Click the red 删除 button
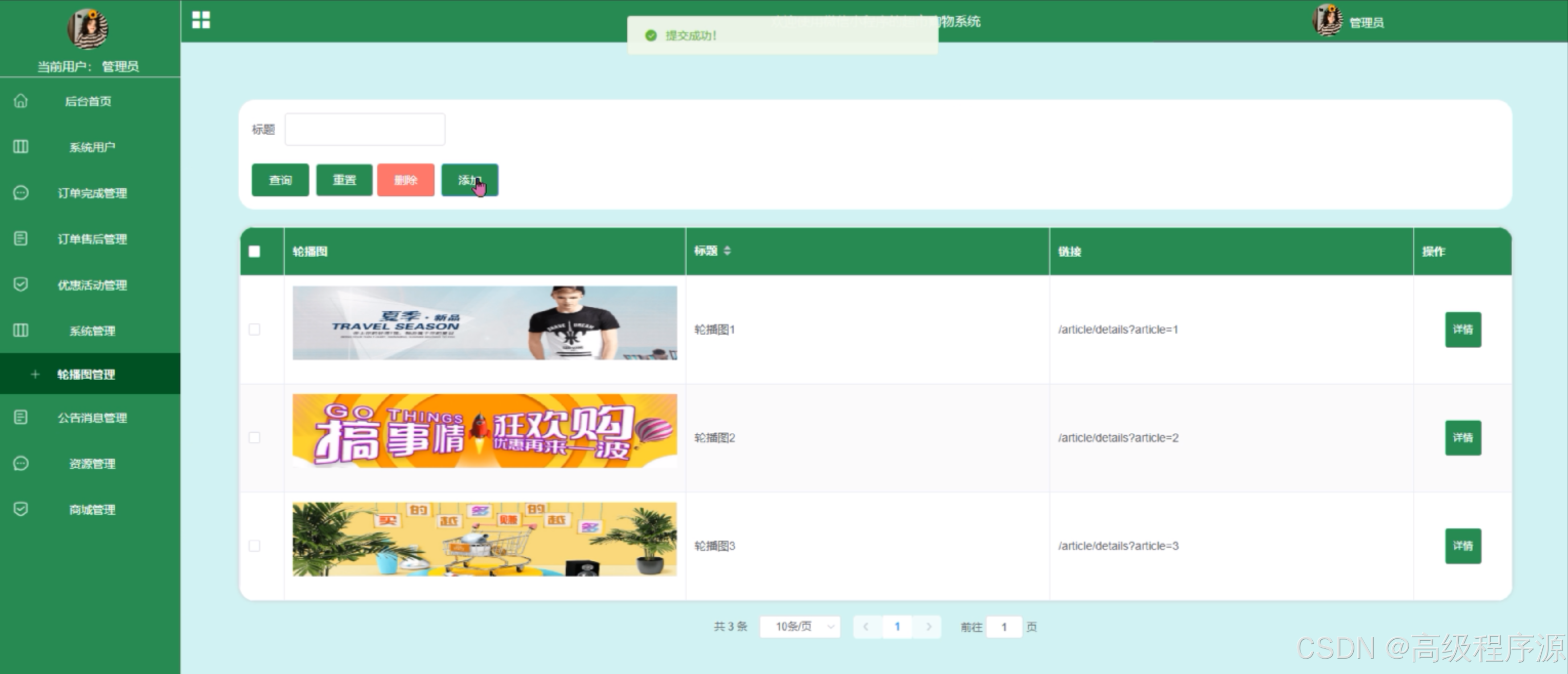1568x674 pixels. point(405,180)
